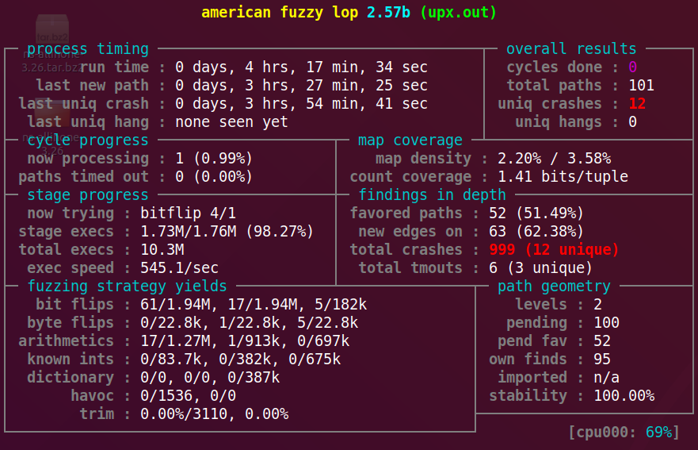Click the run time value line
The width and height of the screenshot is (698, 450).
pyautogui.click(x=301, y=67)
